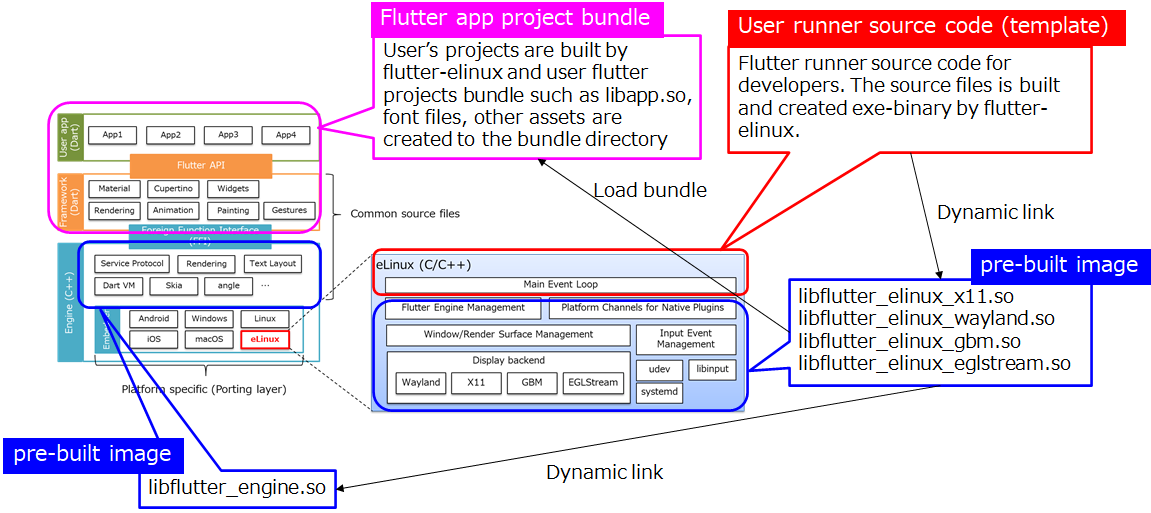Select the Gestures box

[x=288, y=211]
